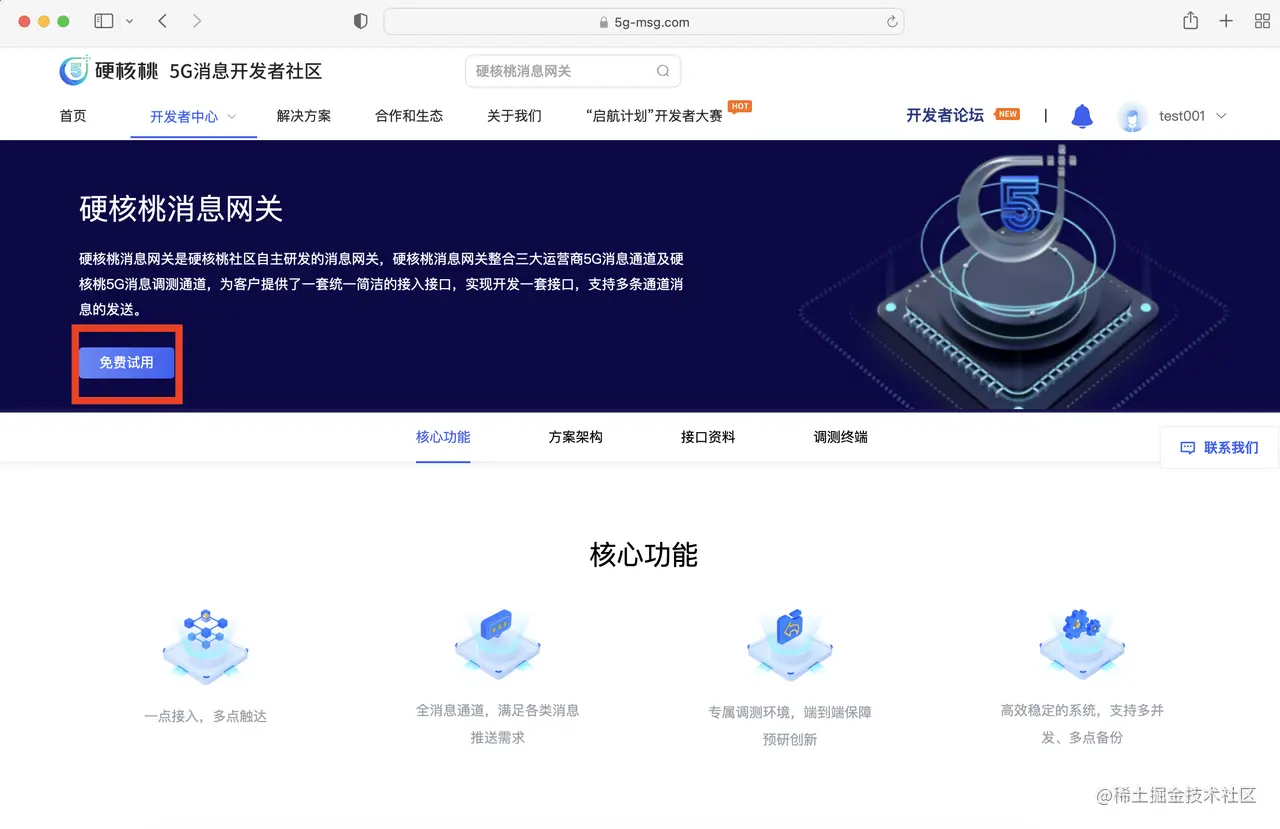Reload the page with the refresh icon
The height and width of the screenshot is (829, 1280).
891,21
